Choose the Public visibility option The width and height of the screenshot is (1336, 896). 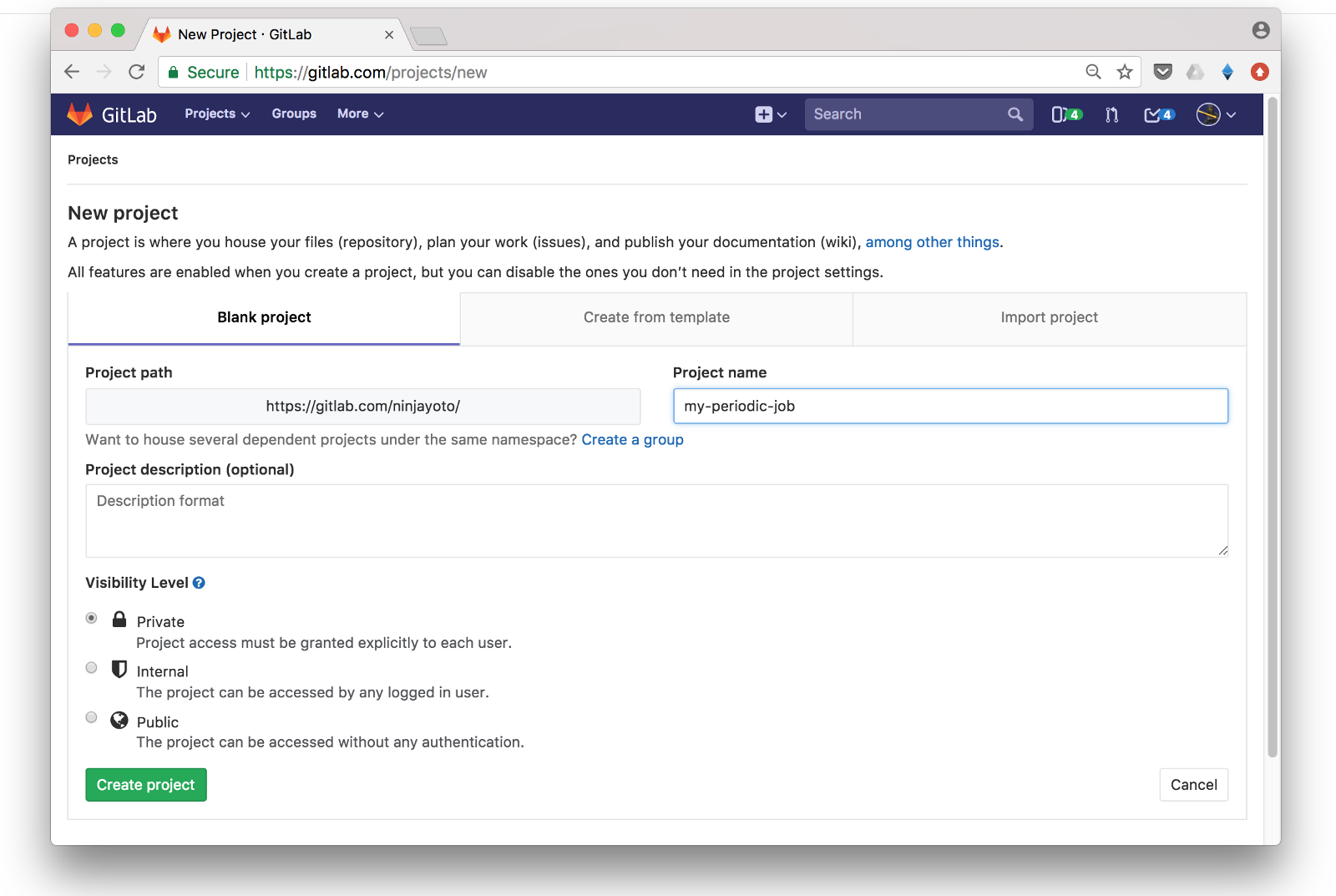click(x=92, y=717)
